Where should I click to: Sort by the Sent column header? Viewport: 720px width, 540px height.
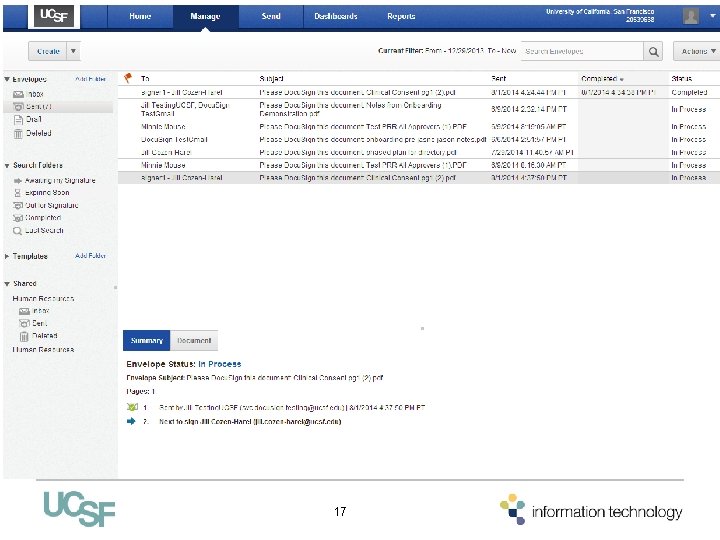coord(499,79)
